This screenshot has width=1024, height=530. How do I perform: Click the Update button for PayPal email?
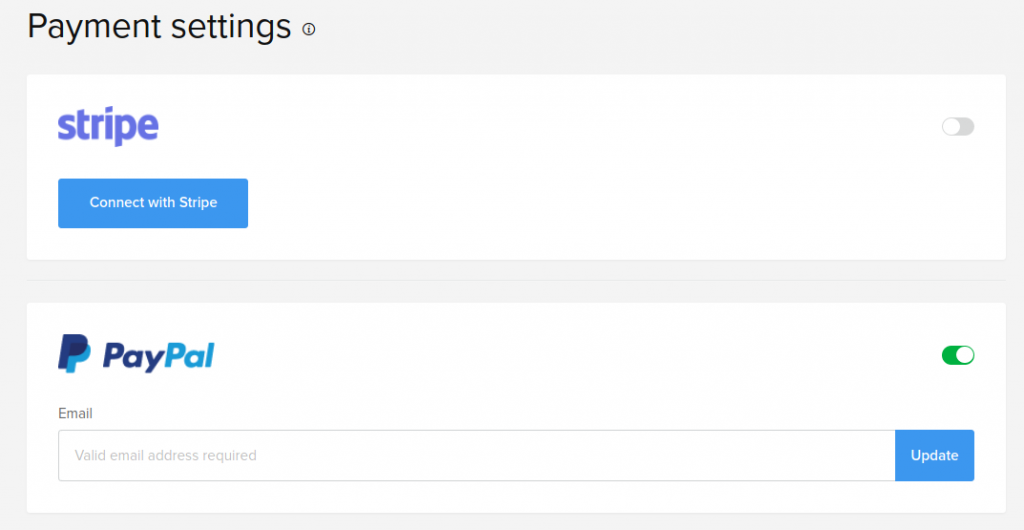coord(934,455)
